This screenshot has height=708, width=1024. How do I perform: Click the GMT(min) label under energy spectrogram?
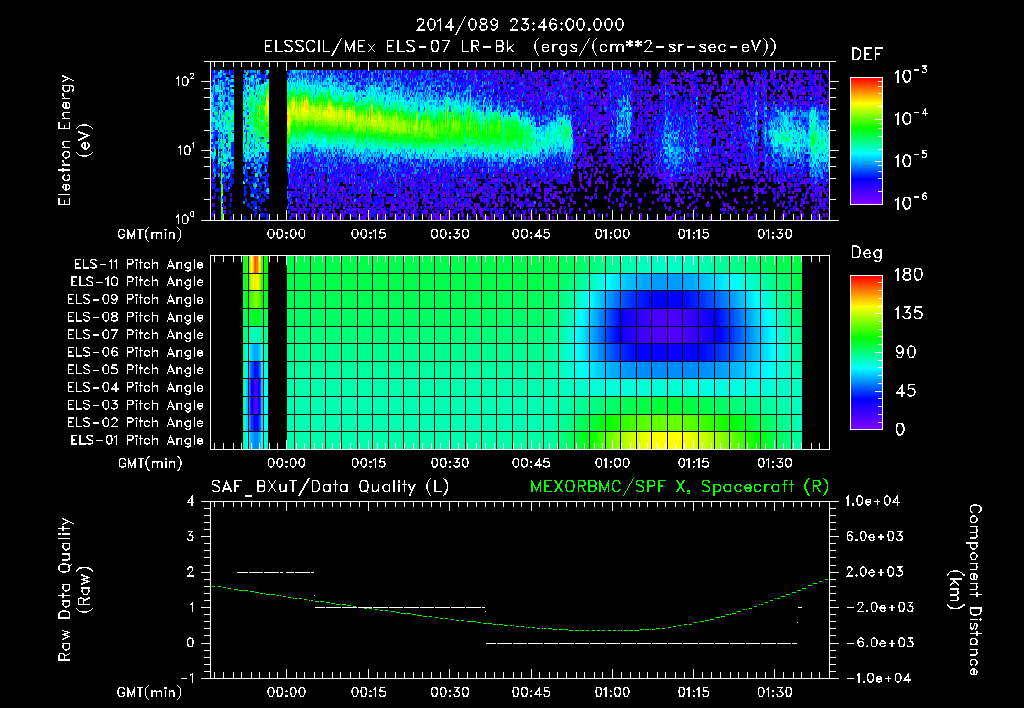click(150, 234)
